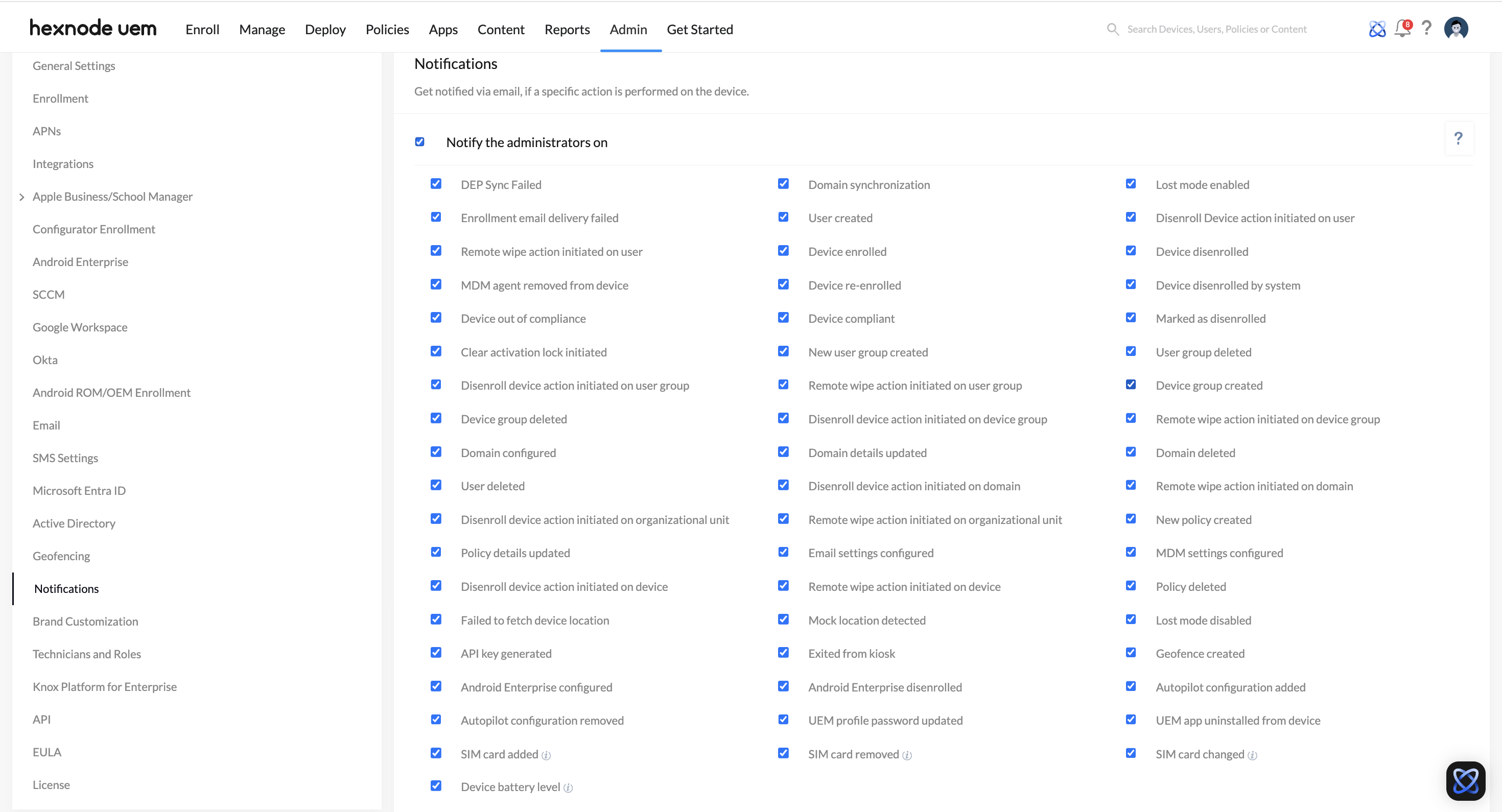Toggle Exited from kiosk checkbox
Image resolution: width=1502 pixels, height=812 pixels.
[783, 652]
